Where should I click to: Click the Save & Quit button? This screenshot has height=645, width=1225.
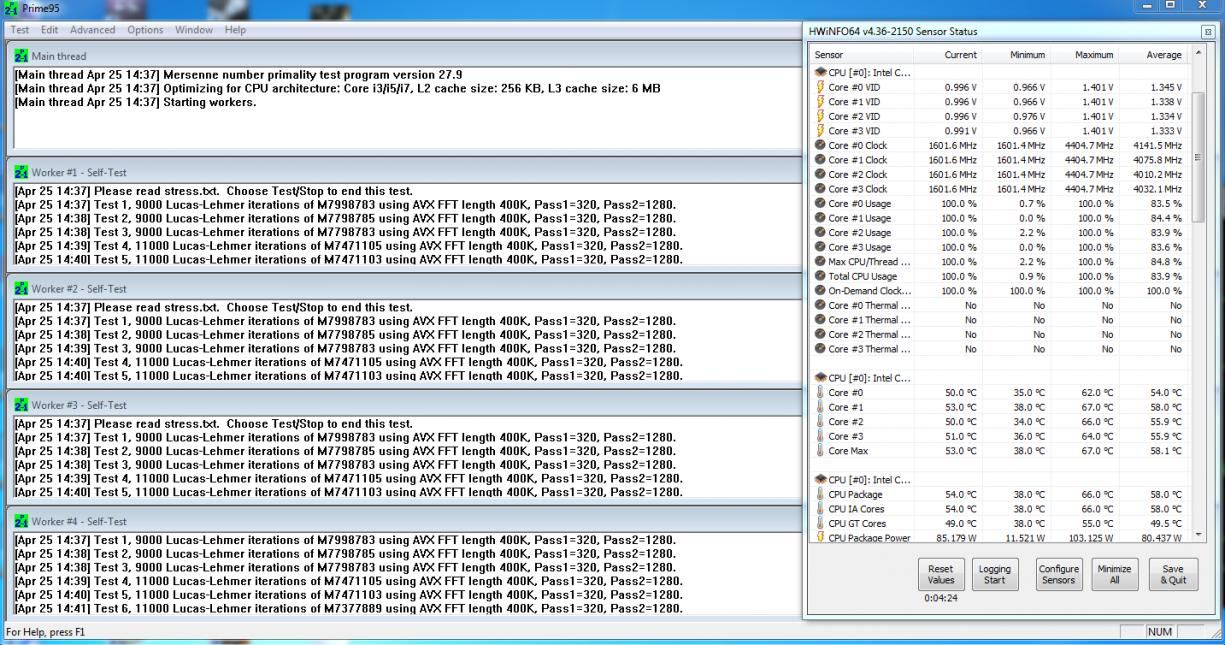[x=1173, y=573]
